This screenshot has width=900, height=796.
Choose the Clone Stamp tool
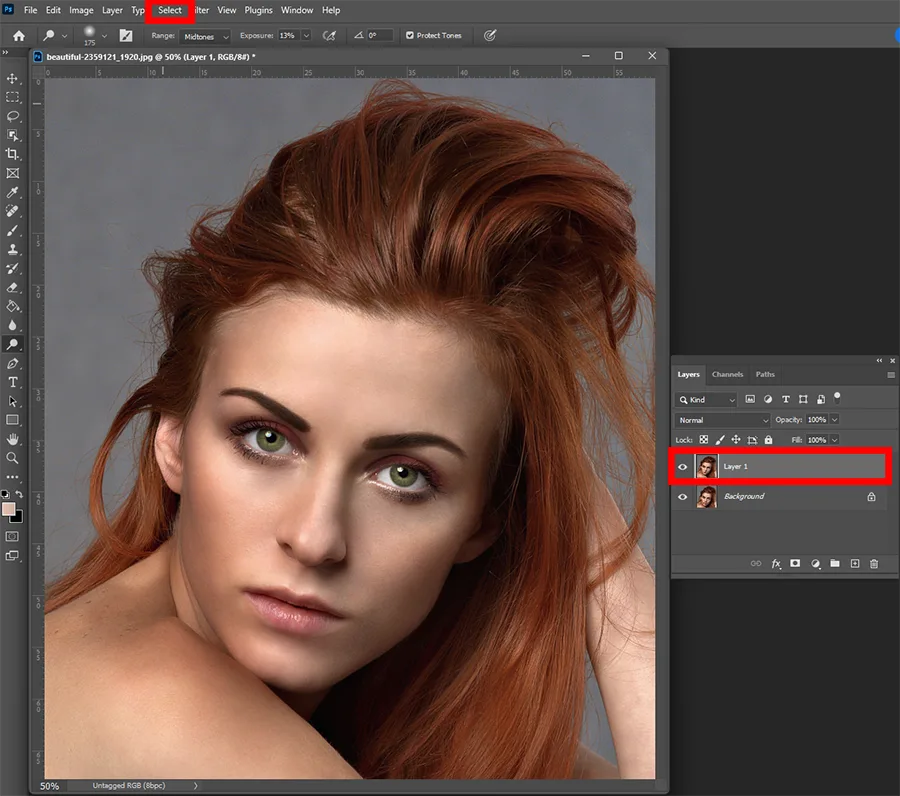tap(13, 249)
